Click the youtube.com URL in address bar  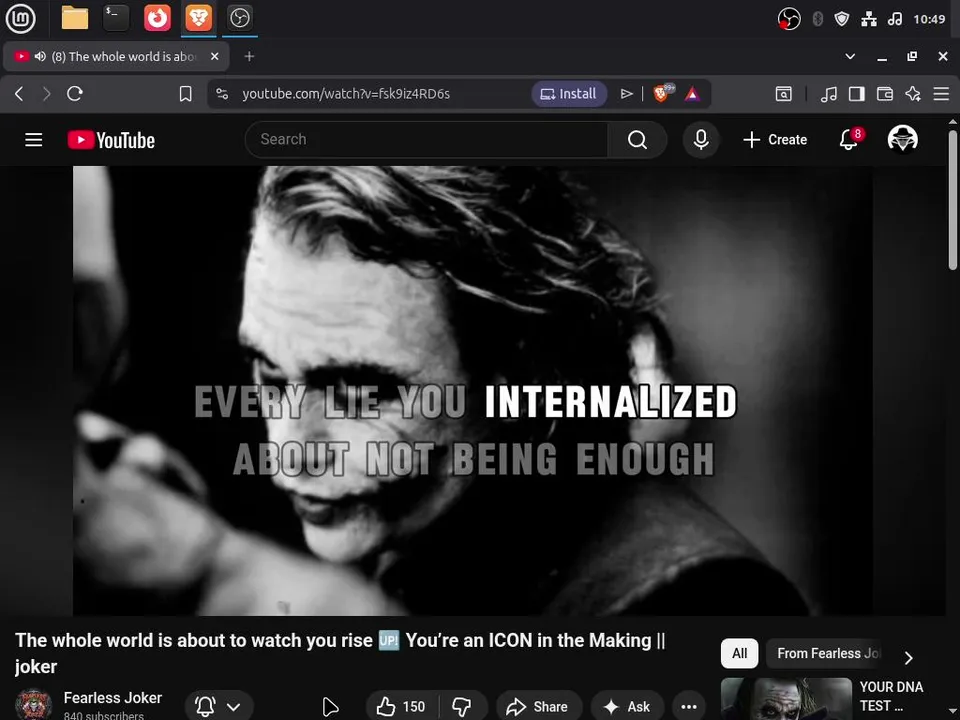tap(346, 94)
